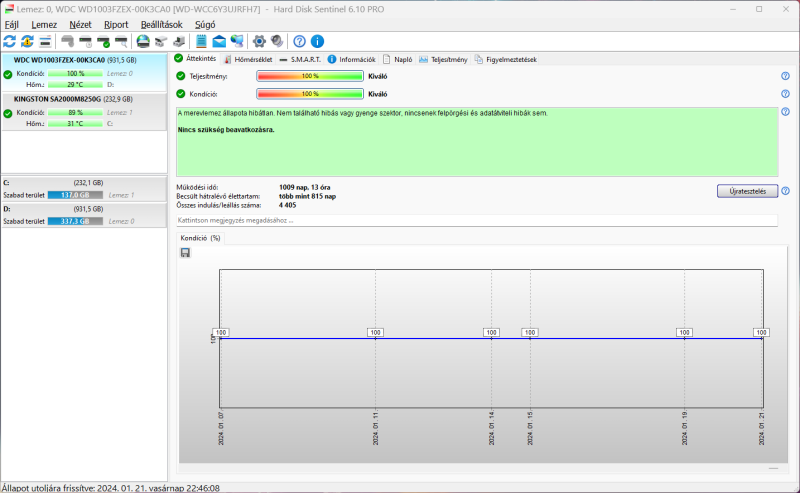Click the comment field 'Kattintson megjegyzés megadásához'
This screenshot has height=493, width=800.
click(x=477, y=220)
